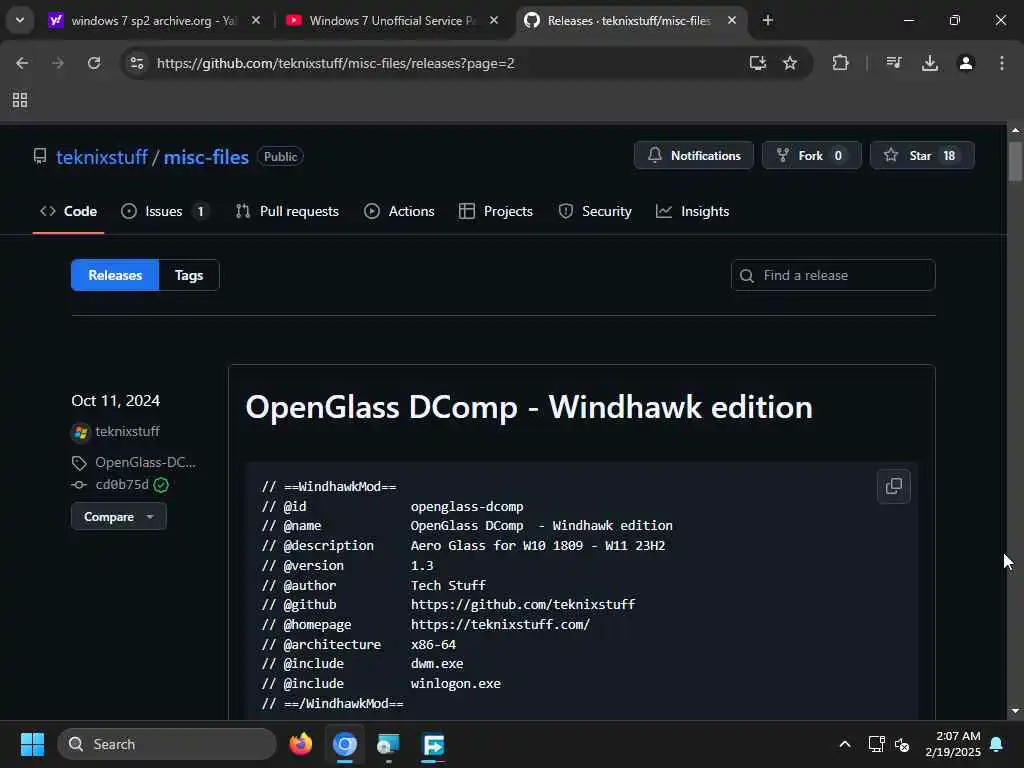Open the teknixstuff owner link
This screenshot has height=768, width=1024.
point(102,157)
